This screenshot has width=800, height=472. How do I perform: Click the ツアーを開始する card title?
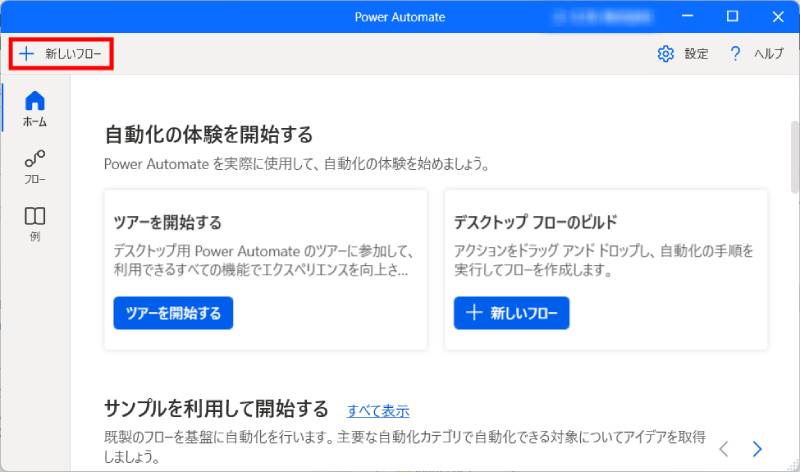[x=167, y=222]
